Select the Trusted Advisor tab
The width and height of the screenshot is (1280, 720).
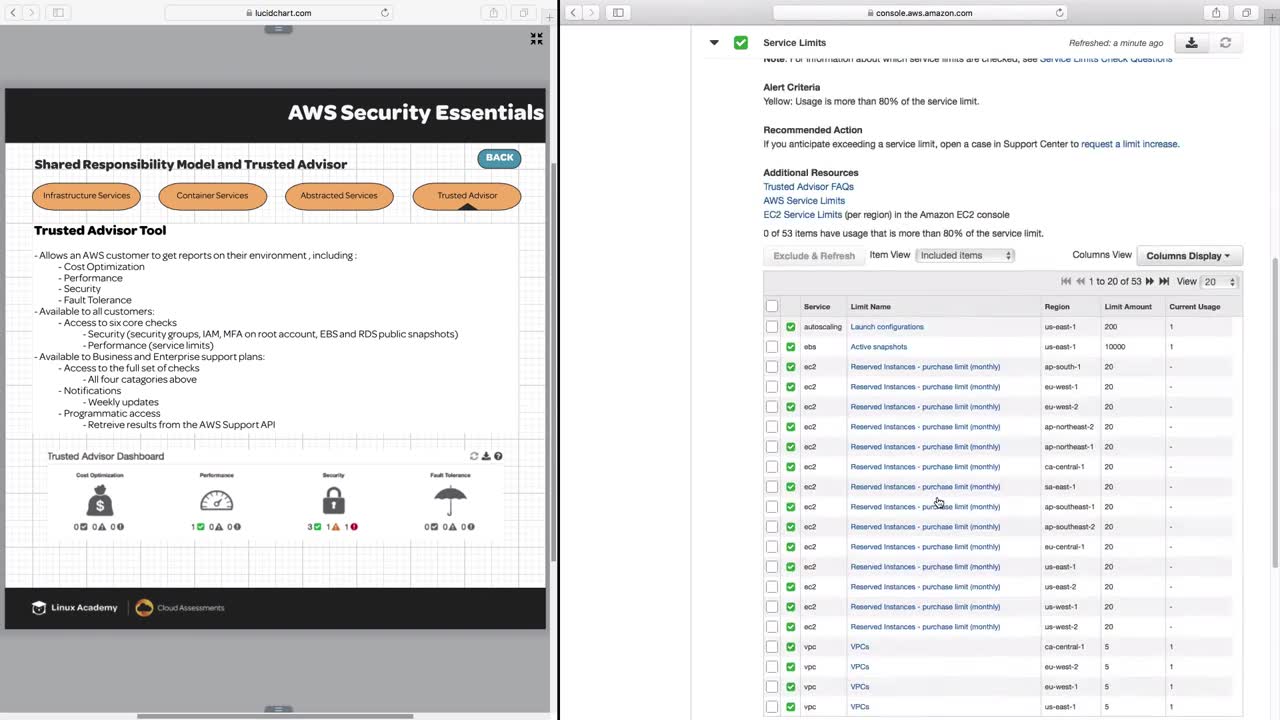point(467,196)
